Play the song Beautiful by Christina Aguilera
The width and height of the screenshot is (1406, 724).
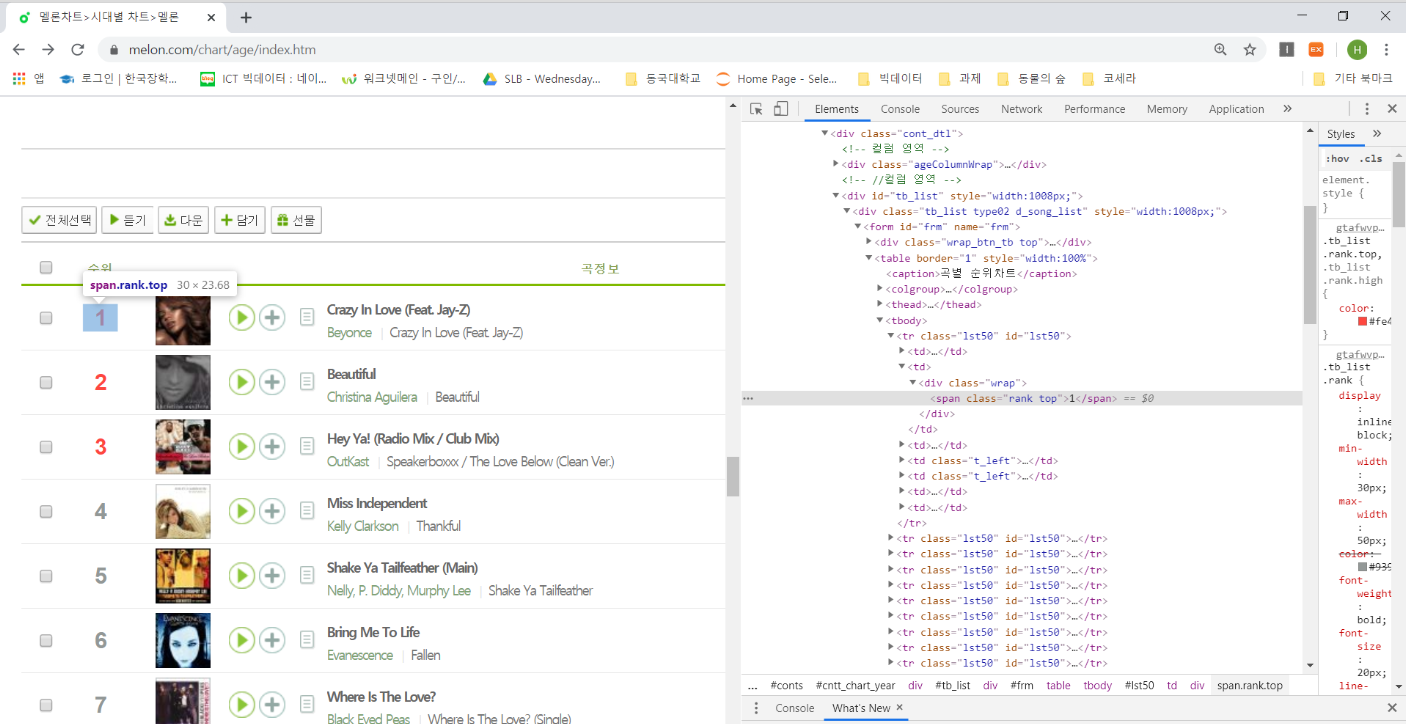[241, 382]
